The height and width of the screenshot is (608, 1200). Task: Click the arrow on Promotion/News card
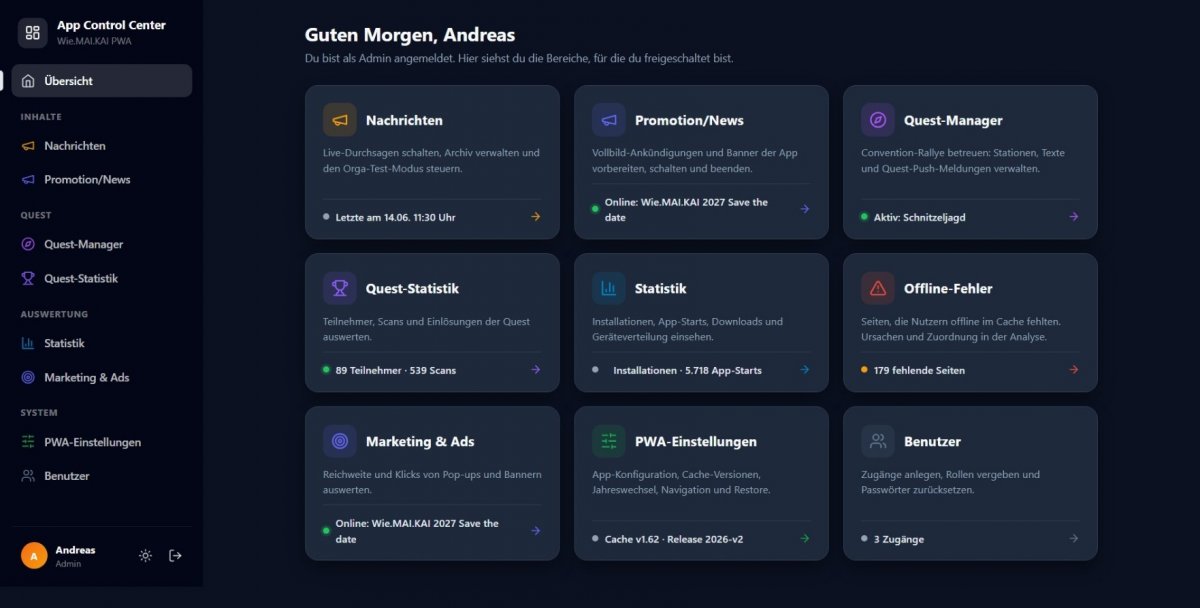pos(804,209)
